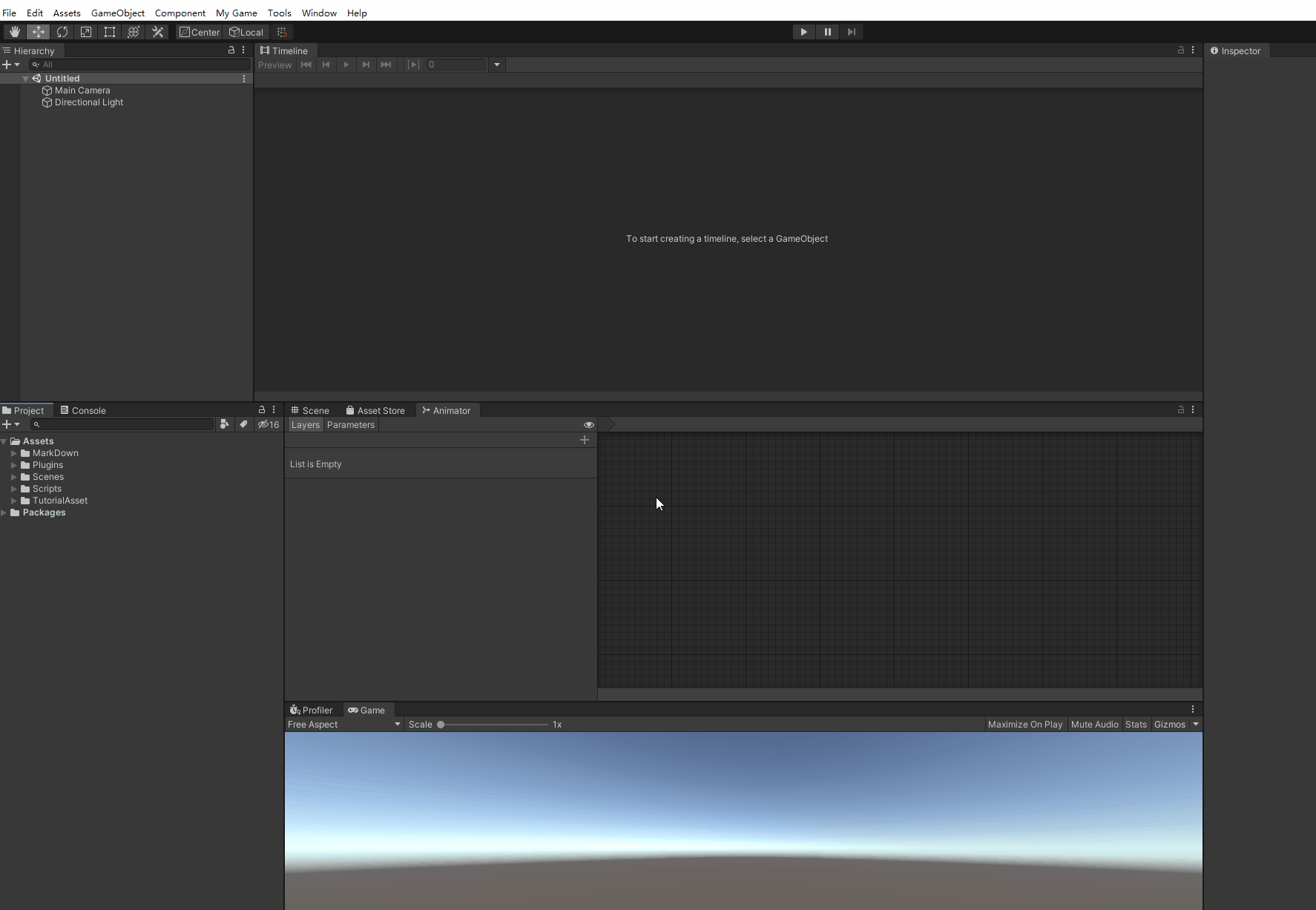Toggle Maximize On Play in Game view

(x=1024, y=725)
